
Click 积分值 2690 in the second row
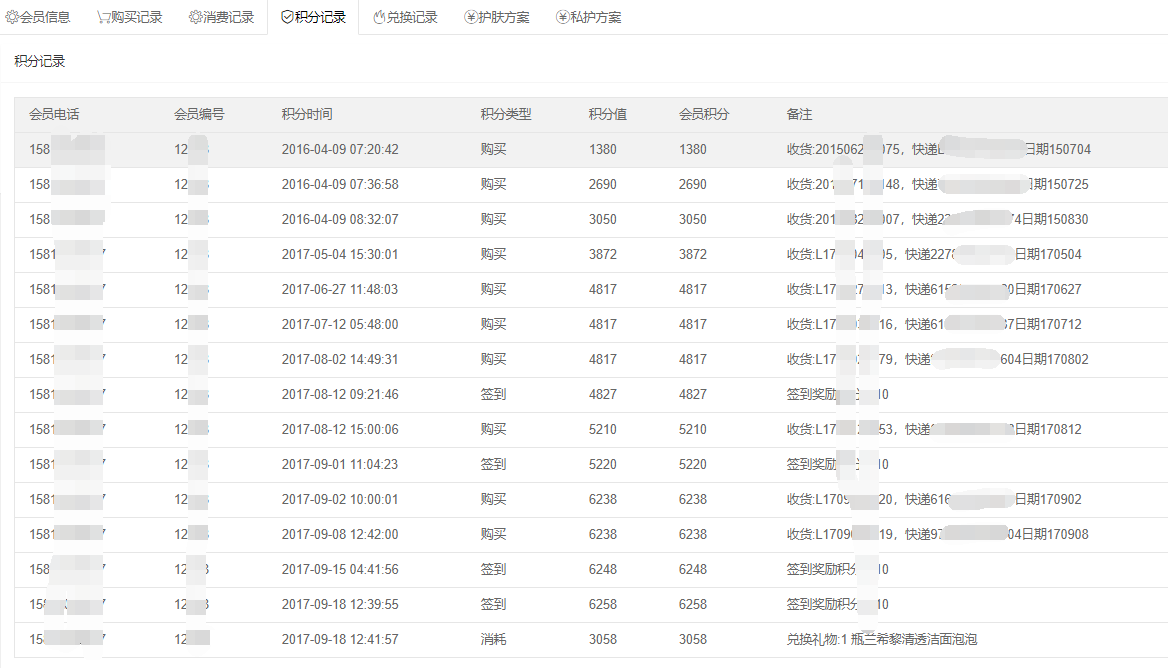click(603, 185)
